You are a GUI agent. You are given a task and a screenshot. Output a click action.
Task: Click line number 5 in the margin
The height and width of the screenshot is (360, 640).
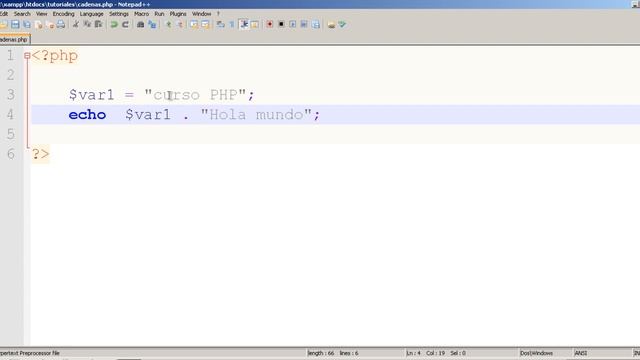(11, 134)
